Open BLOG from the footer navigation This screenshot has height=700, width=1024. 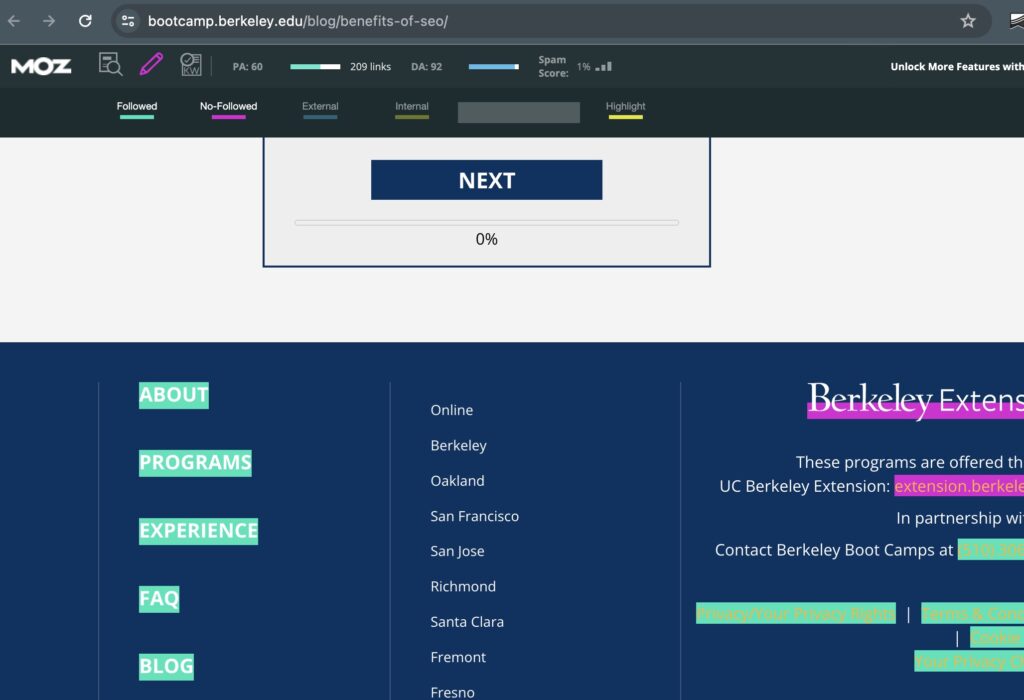tap(166, 666)
